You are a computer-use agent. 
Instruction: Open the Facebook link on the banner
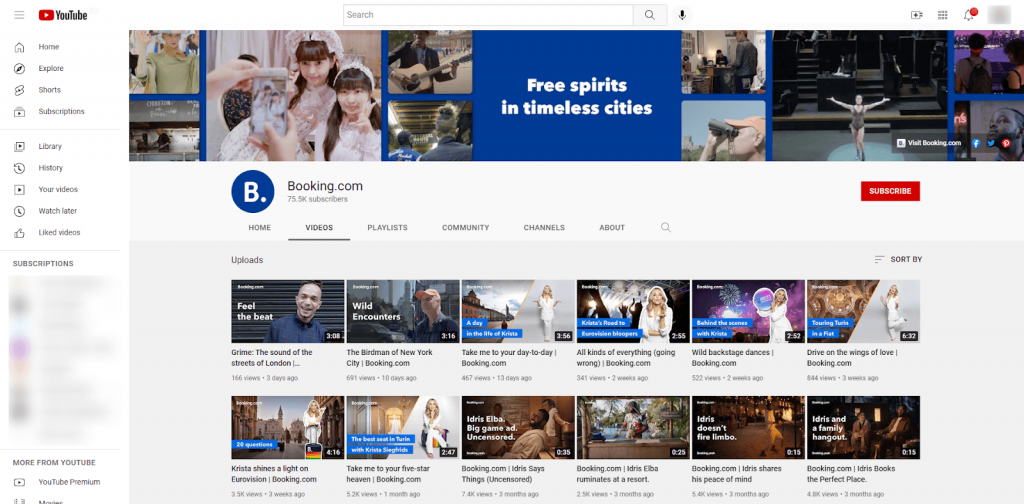[x=976, y=143]
